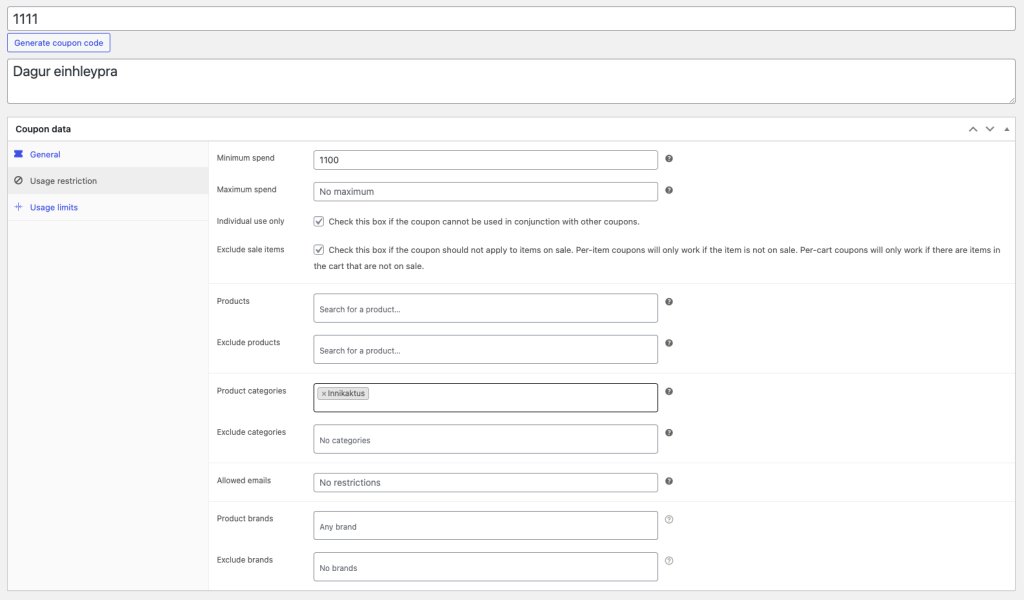
Task: Click help icon next to Minimum spend
Action: point(669,159)
